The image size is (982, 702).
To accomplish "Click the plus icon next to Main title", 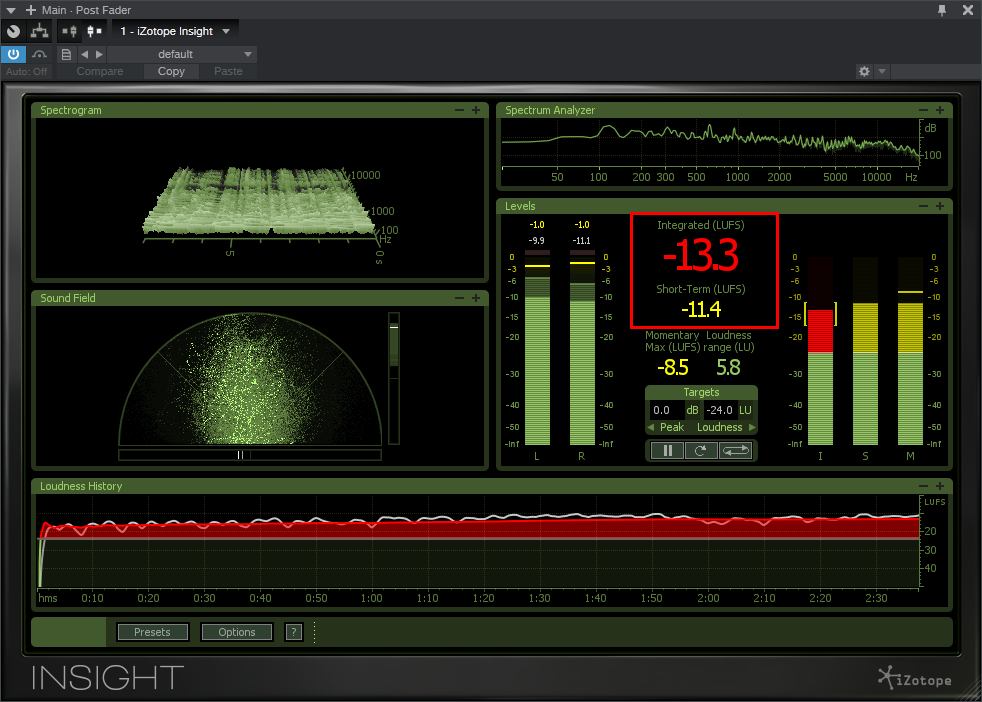I will [x=31, y=10].
